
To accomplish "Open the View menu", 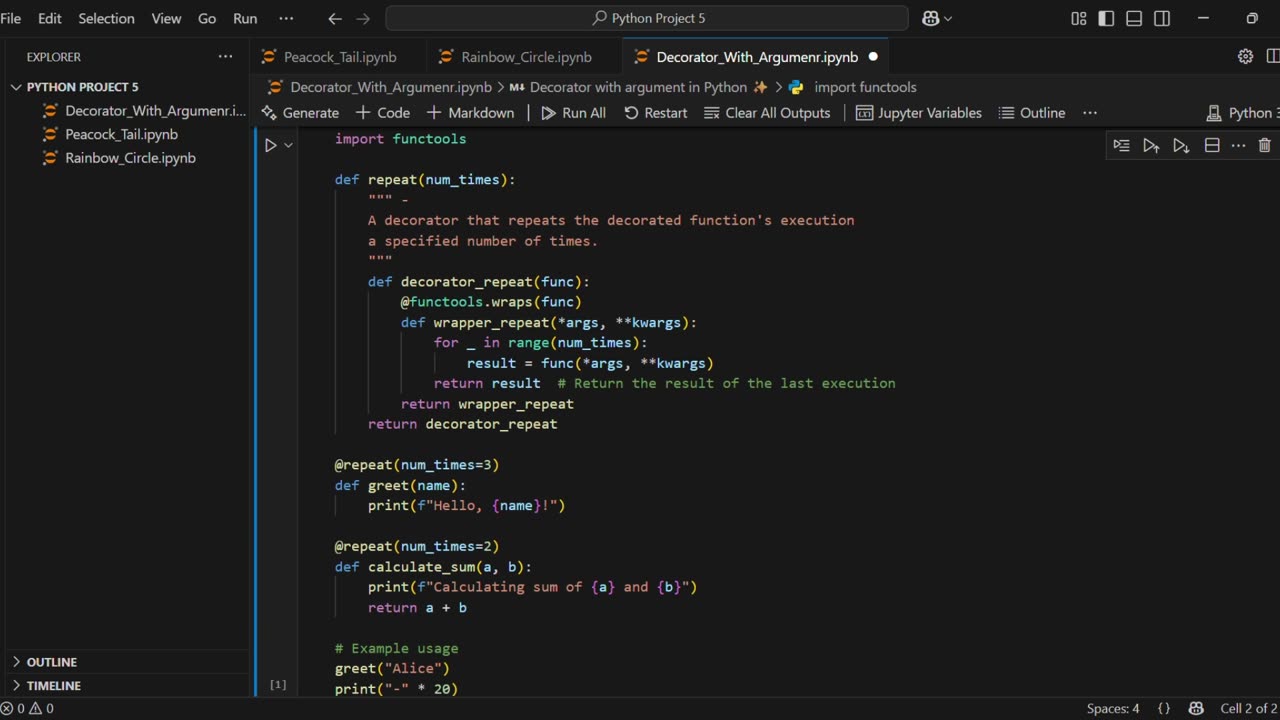I will click(x=166, y=18).
